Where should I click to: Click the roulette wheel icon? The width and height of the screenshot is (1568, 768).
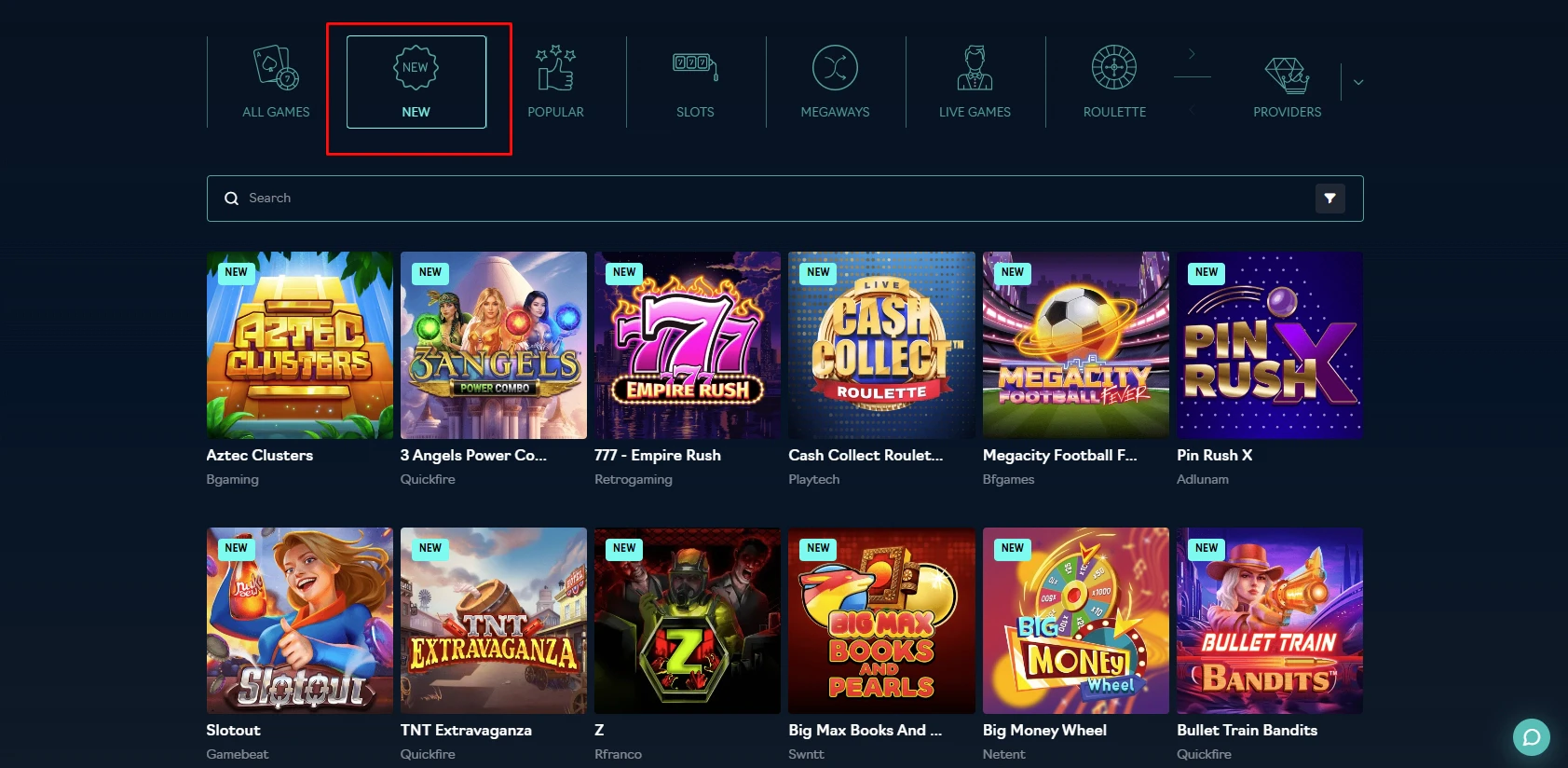click(x=1114, y=67)
